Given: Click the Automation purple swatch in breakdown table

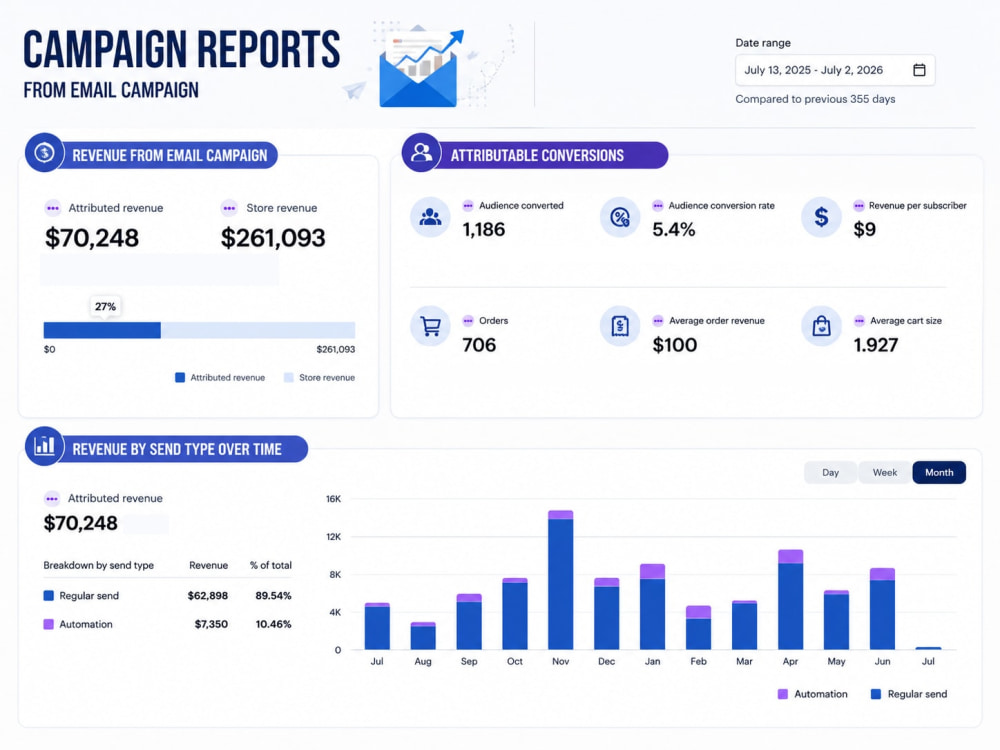Looking at the screenshot, I should coord(48,624).
